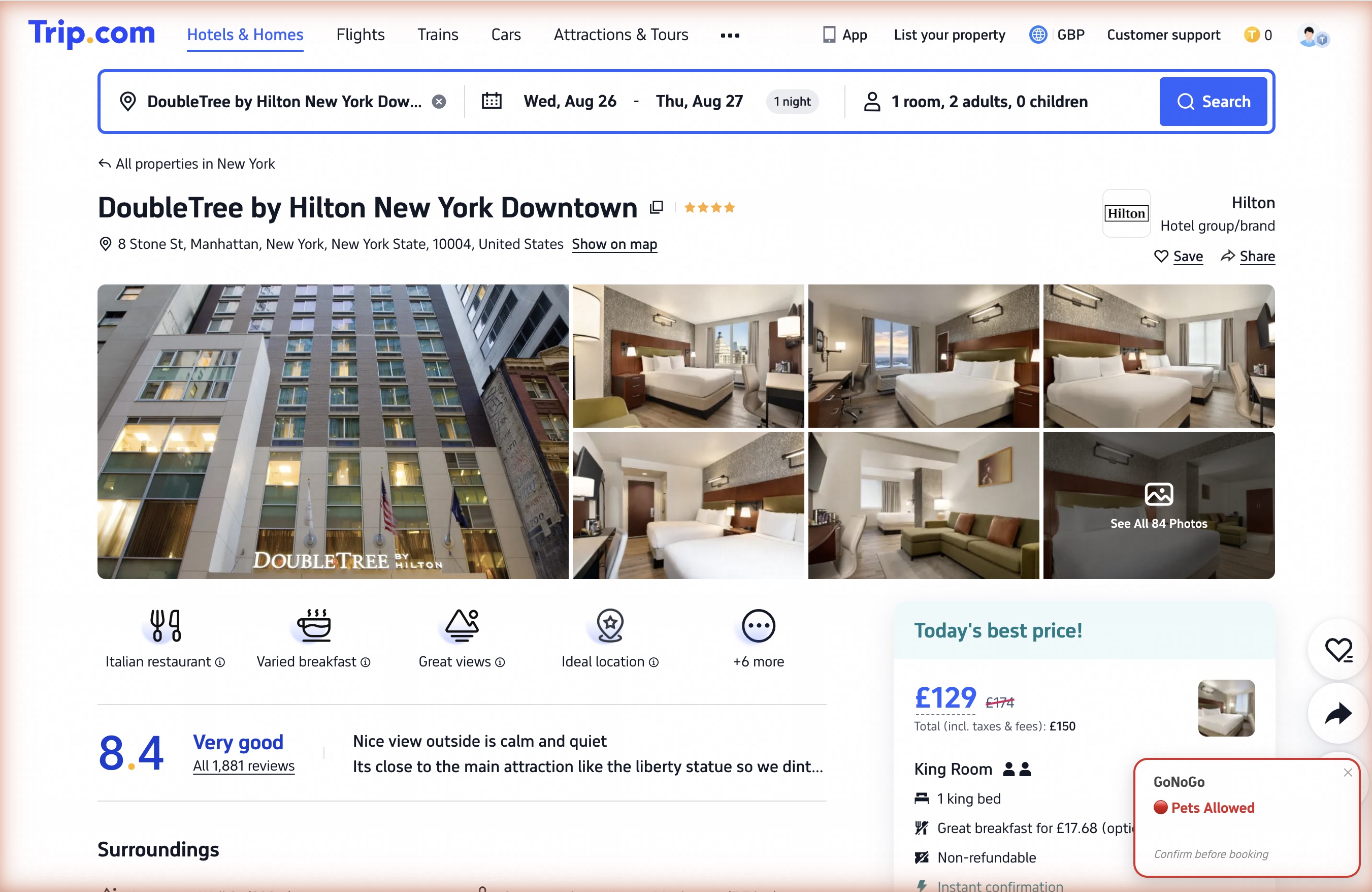This screenshot has height=892, width=1372.
Task: Click the Very good rating label
Action: (238, 742)
